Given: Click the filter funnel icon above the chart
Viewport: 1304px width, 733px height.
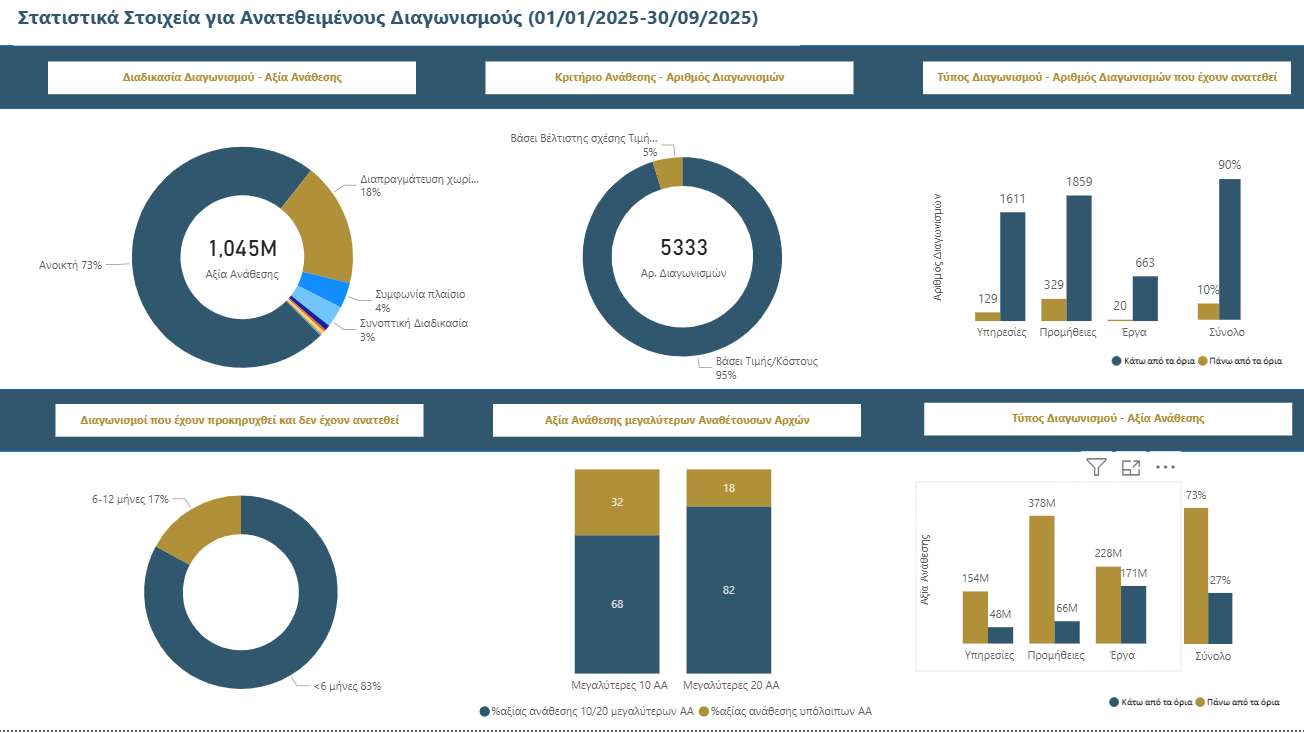Looking at the screenshot, I should click(1096, 467).
